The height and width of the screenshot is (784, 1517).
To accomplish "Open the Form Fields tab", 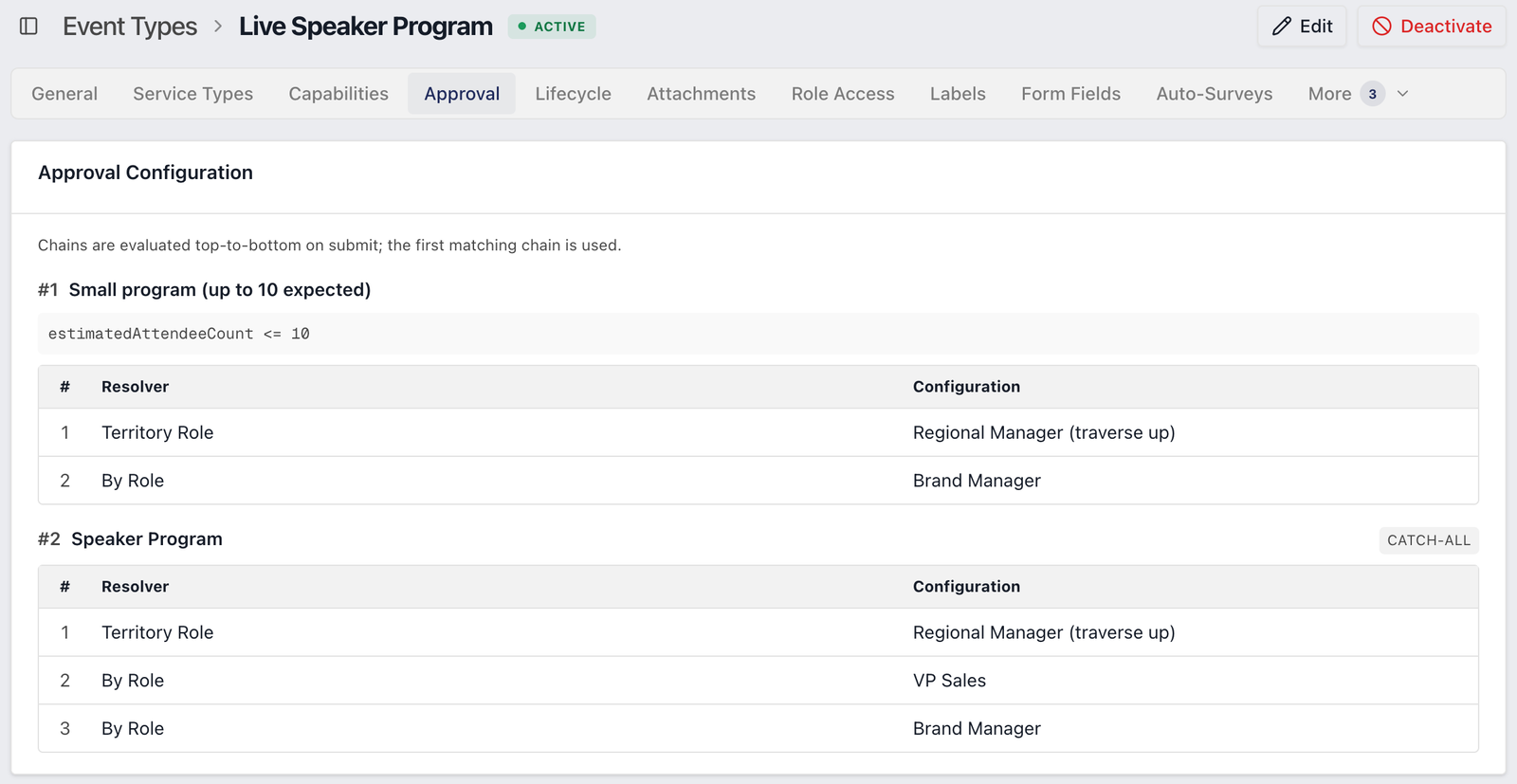I will click(x=1070, y=94).
